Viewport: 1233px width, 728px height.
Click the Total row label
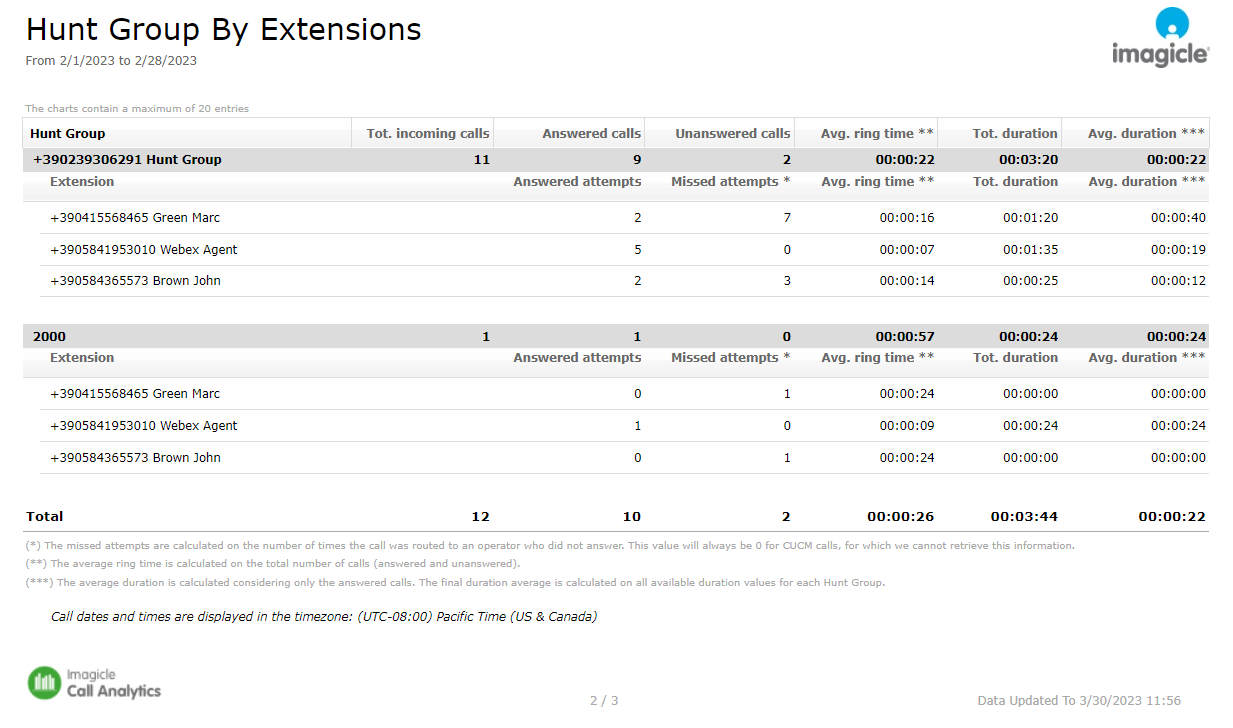click(45, 517)
